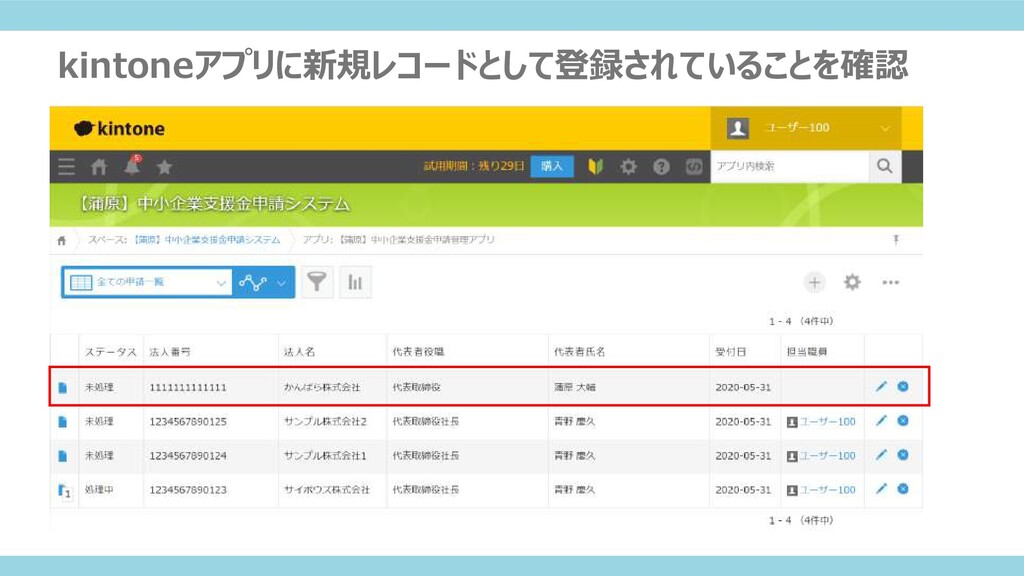
Task: Edit the サンプル株式会社2 record with pencil
Action: click(x=881, y=421)
